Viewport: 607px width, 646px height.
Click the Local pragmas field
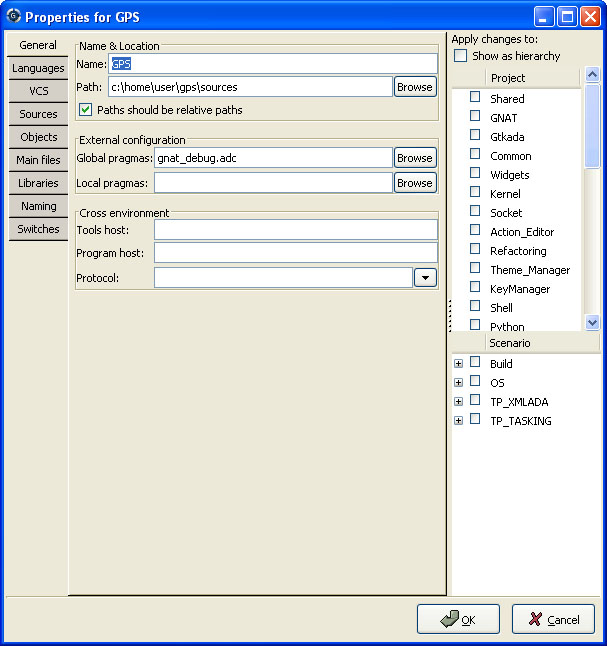(273, 183)
